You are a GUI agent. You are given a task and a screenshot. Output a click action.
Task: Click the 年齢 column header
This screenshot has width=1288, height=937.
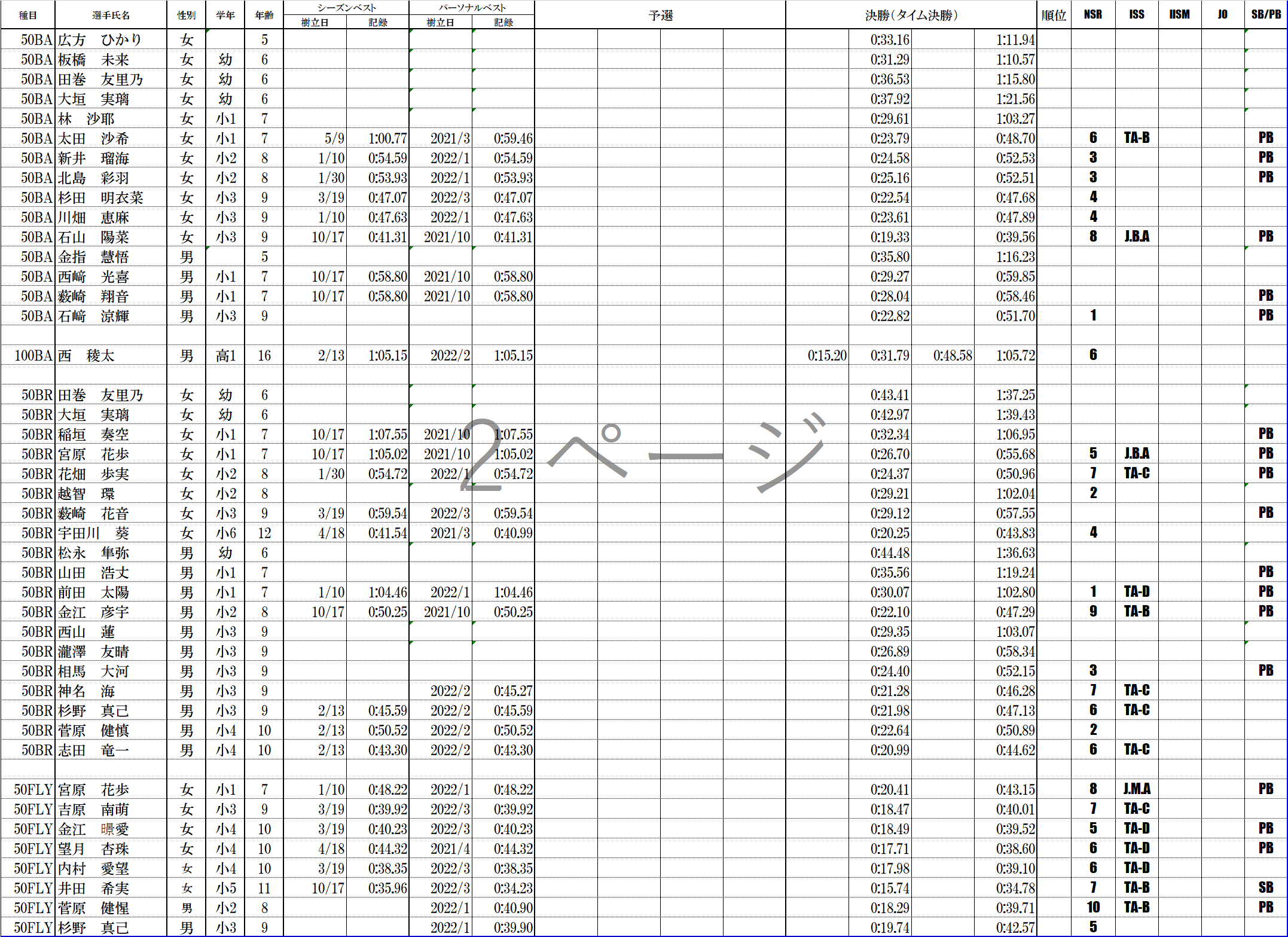264,15
